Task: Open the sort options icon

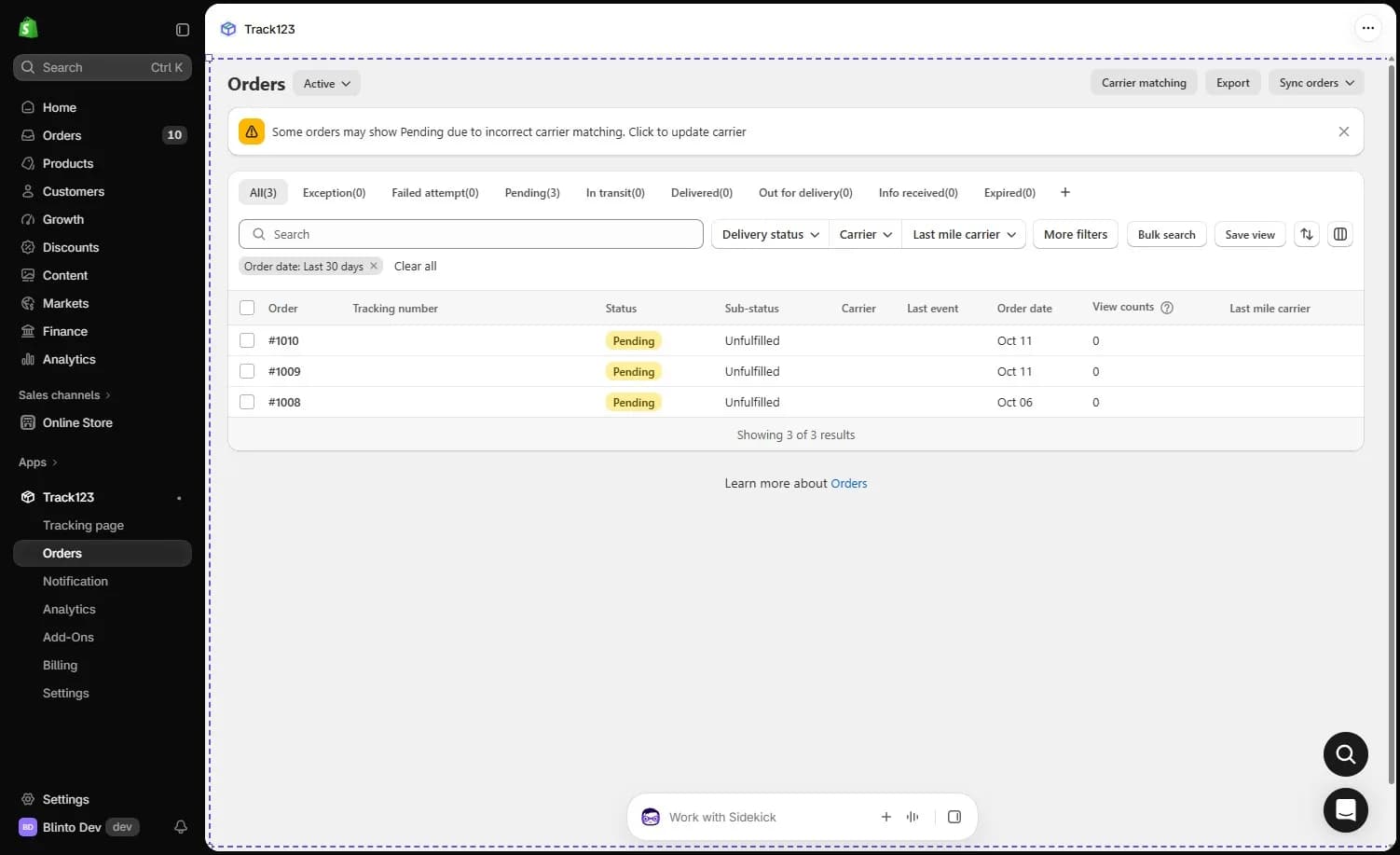Action: [1307, 234]
